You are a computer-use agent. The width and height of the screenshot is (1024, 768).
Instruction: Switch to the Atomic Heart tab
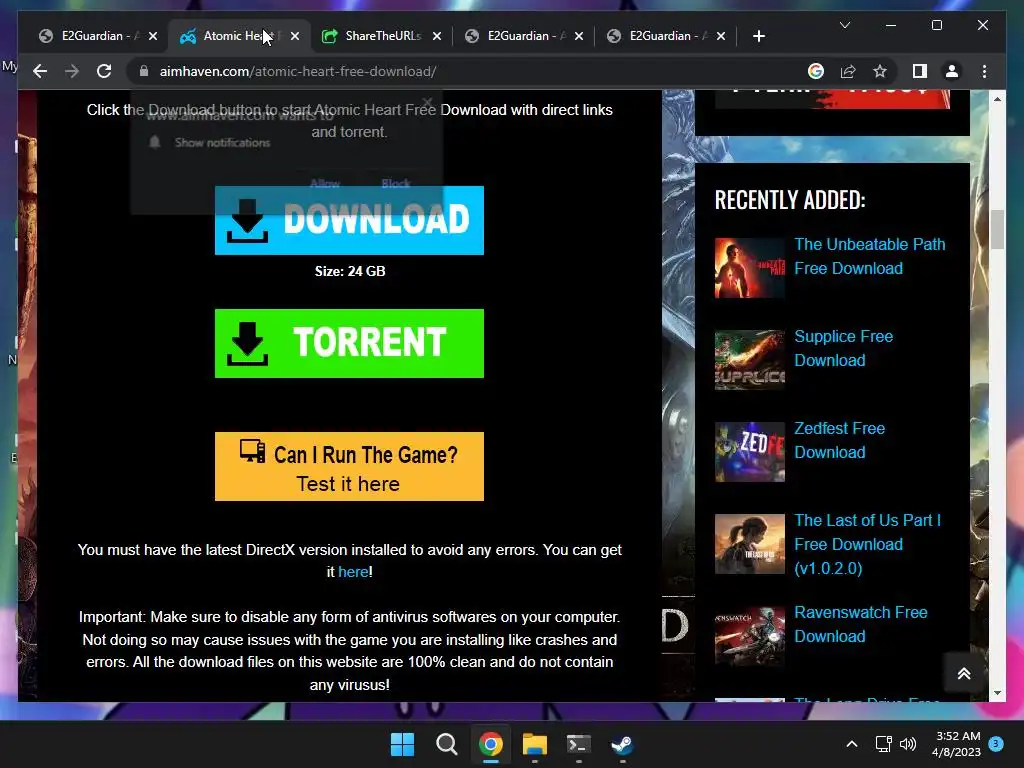(x=238, y=36)
